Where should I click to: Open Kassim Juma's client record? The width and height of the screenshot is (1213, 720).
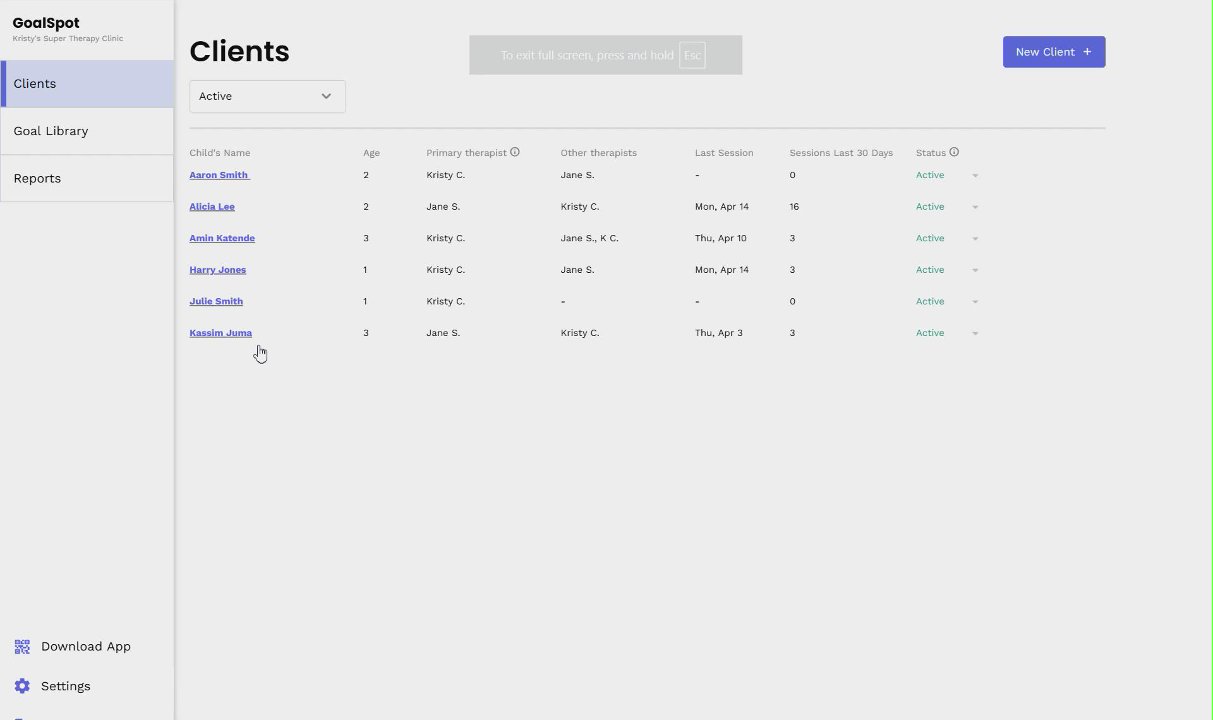(220, 333)
